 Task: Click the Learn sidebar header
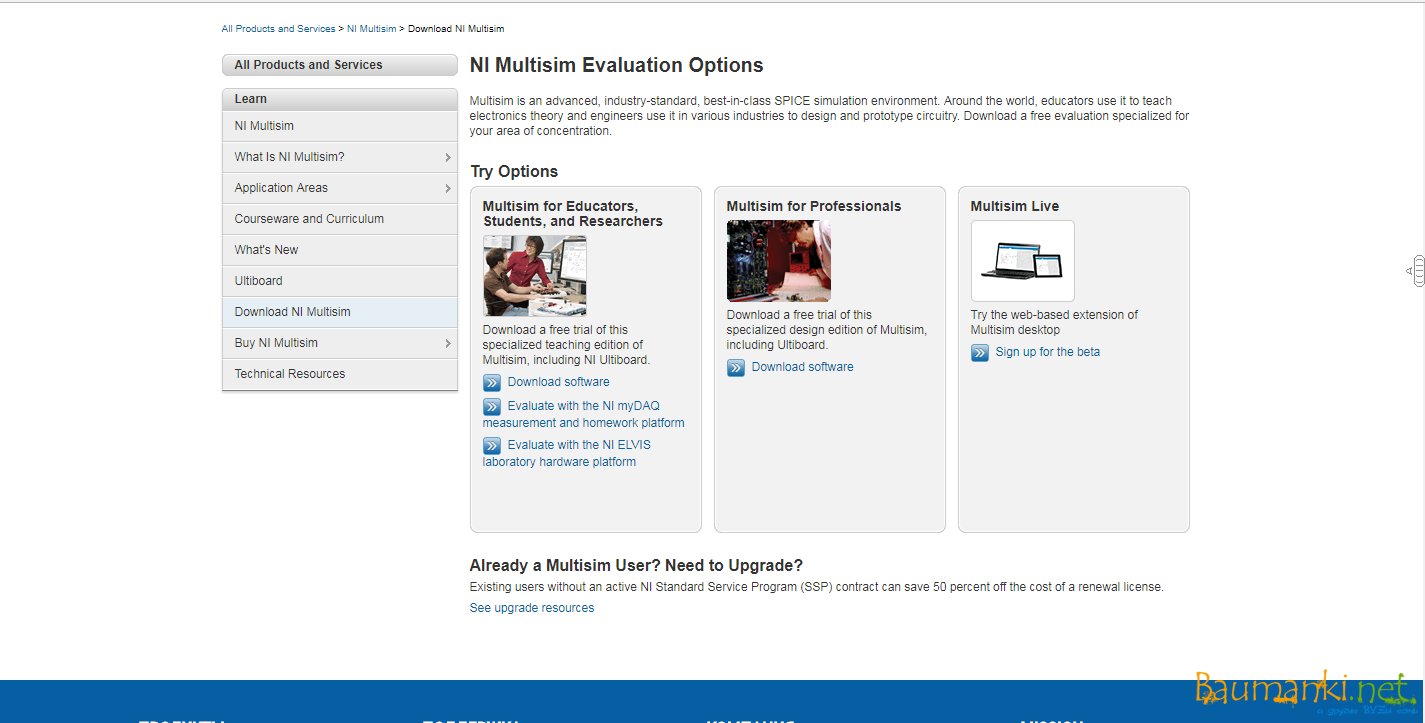[340, 99]
